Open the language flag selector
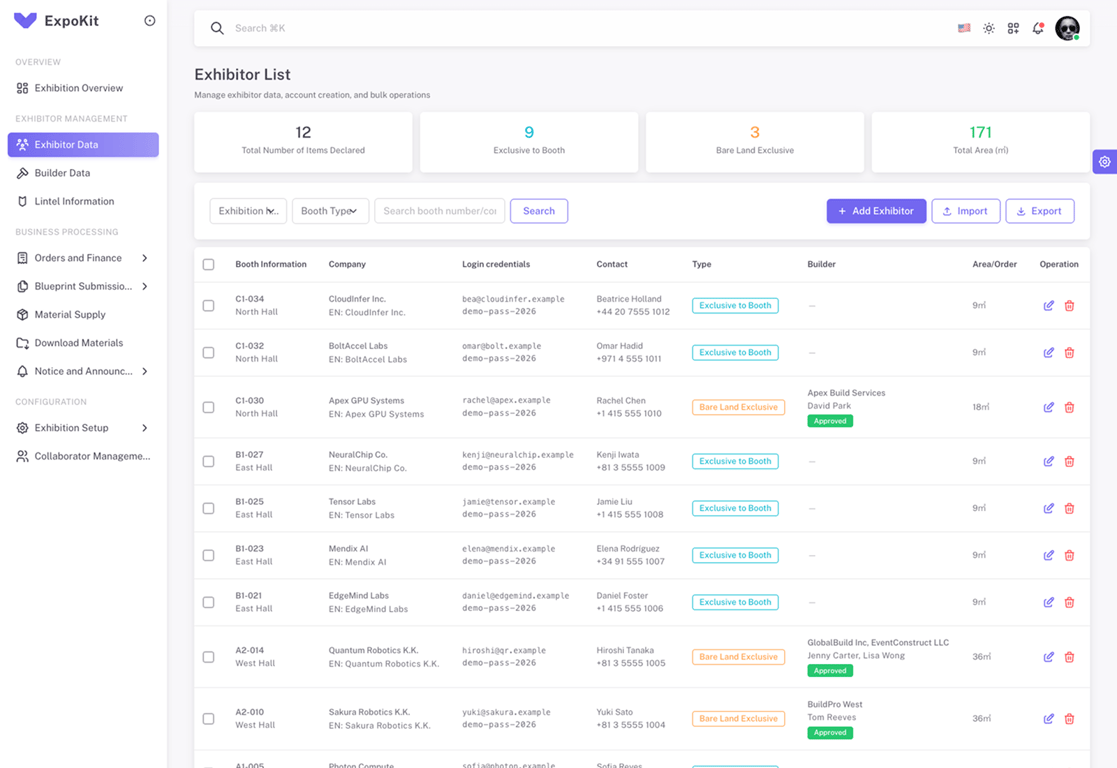This screenshot has height=768, width=1117. click(964, 28)
